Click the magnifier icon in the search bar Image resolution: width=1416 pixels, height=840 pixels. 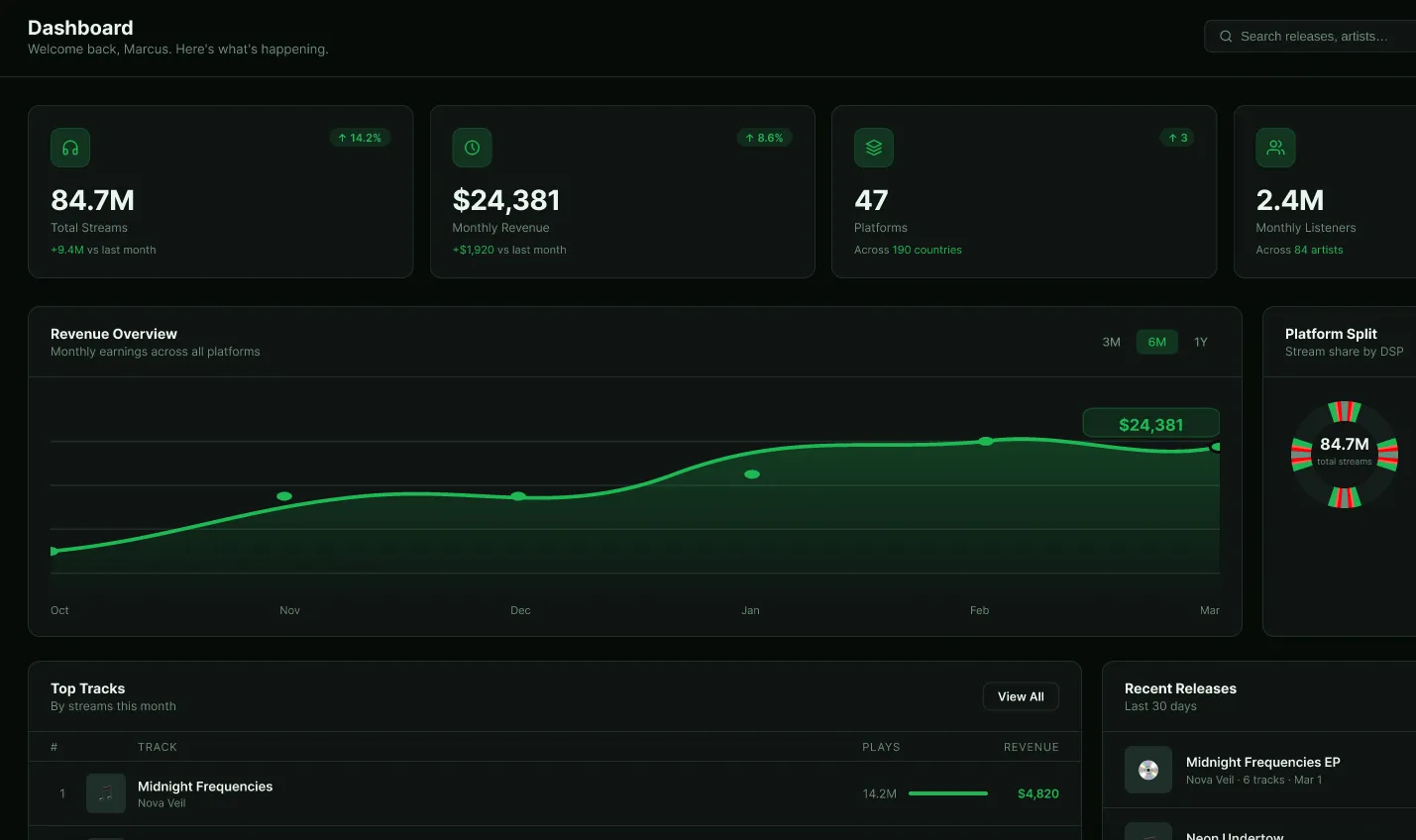(x=1226, y=36)
